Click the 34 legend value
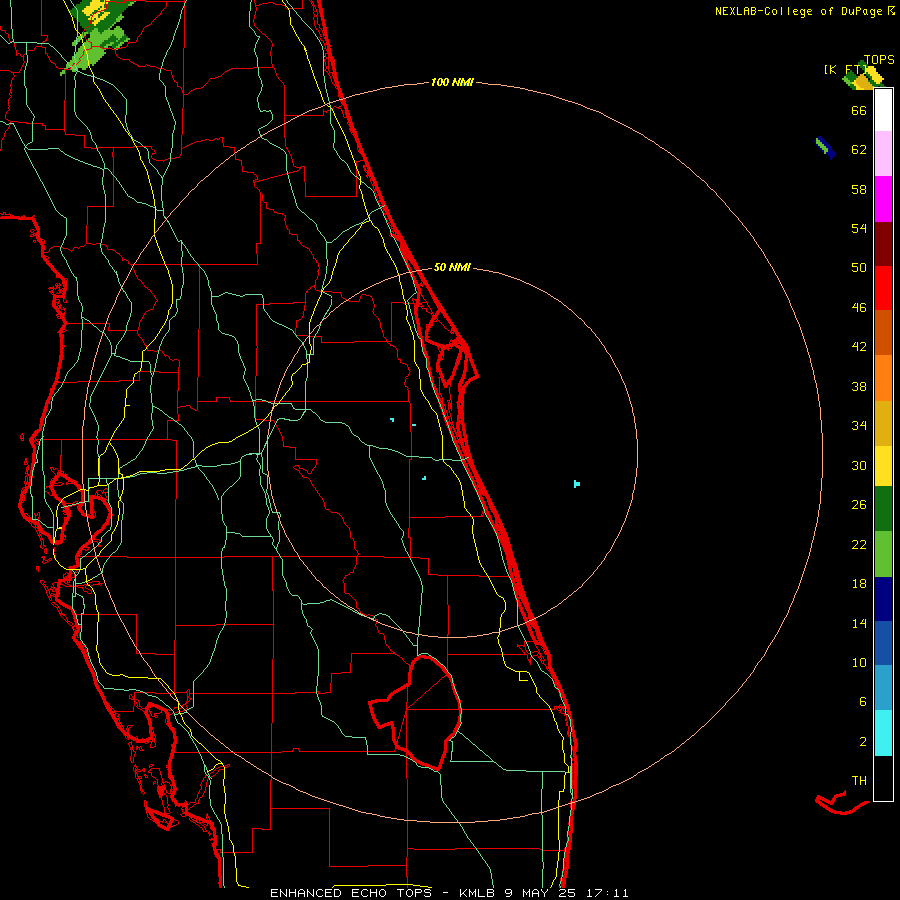The image size is (900, 900). (859, 426)
